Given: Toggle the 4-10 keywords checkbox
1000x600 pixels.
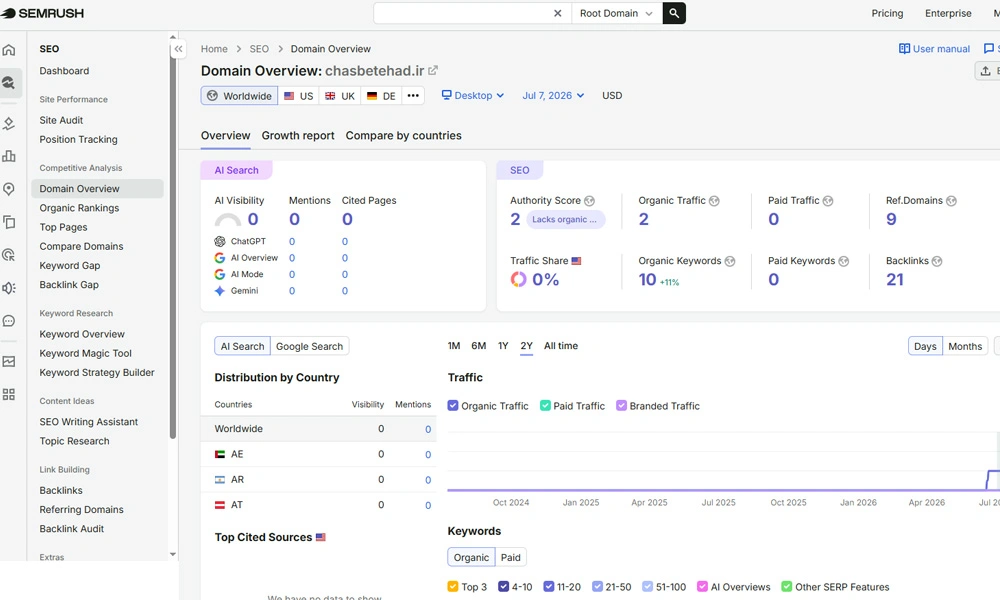Looking at the screenshot, I should click(504, 587).
